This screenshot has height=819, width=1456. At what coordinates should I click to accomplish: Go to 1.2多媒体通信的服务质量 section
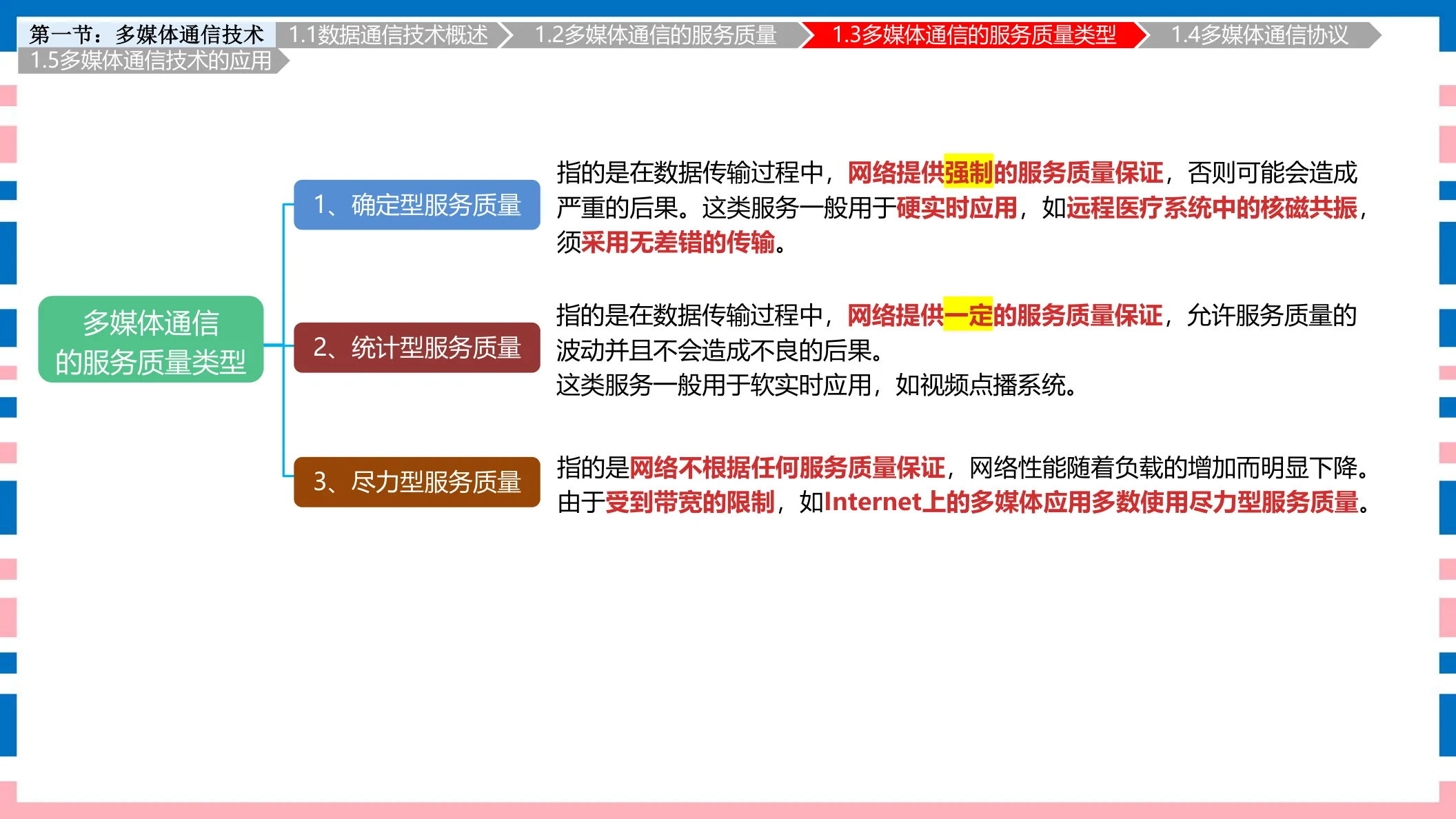coord(656,34)
